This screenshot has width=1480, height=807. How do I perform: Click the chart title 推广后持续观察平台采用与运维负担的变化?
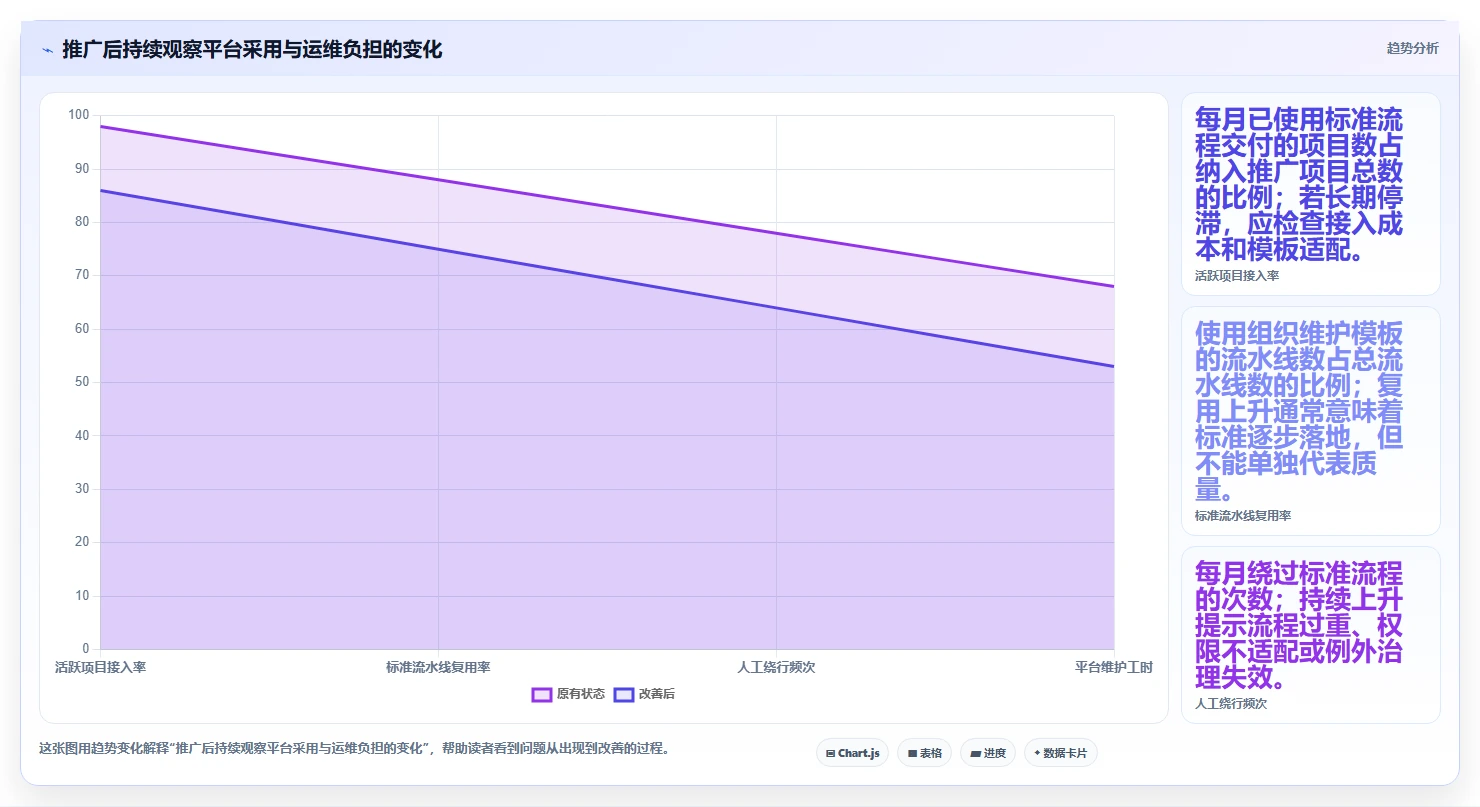(x=252, y=49)
